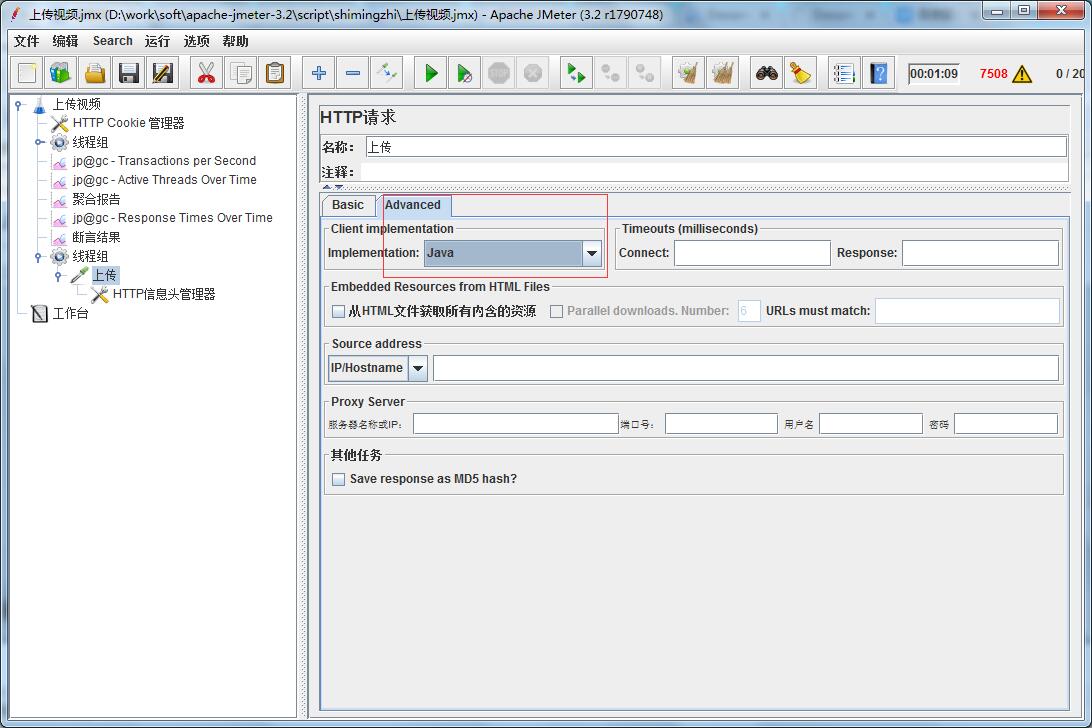The width and height of the screenshot is (1092, 728).
Task: Toggle Save response as MD5 hash checkbox
Action: (338, 479)
